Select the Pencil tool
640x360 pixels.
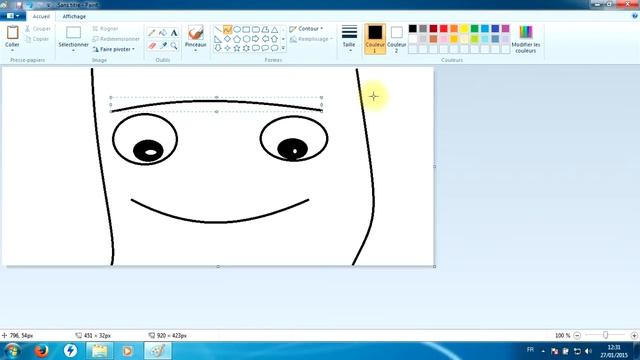[151, 33]
